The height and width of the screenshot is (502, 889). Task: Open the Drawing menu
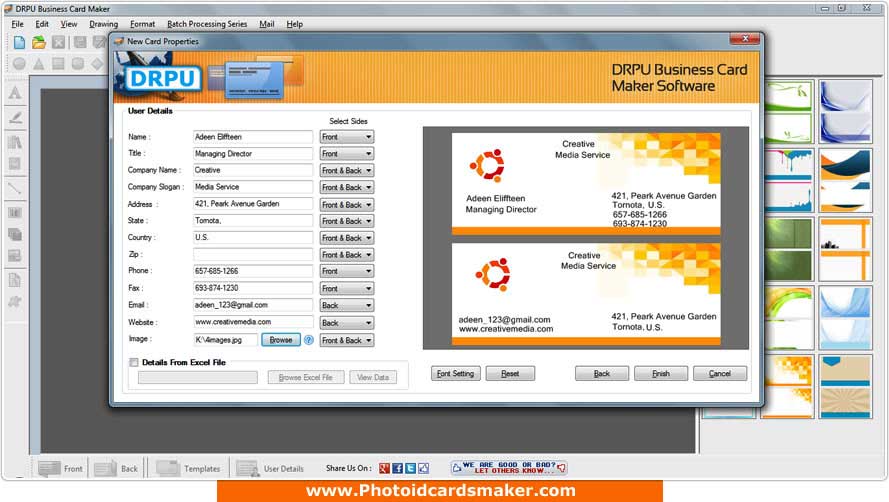point(103,24)
